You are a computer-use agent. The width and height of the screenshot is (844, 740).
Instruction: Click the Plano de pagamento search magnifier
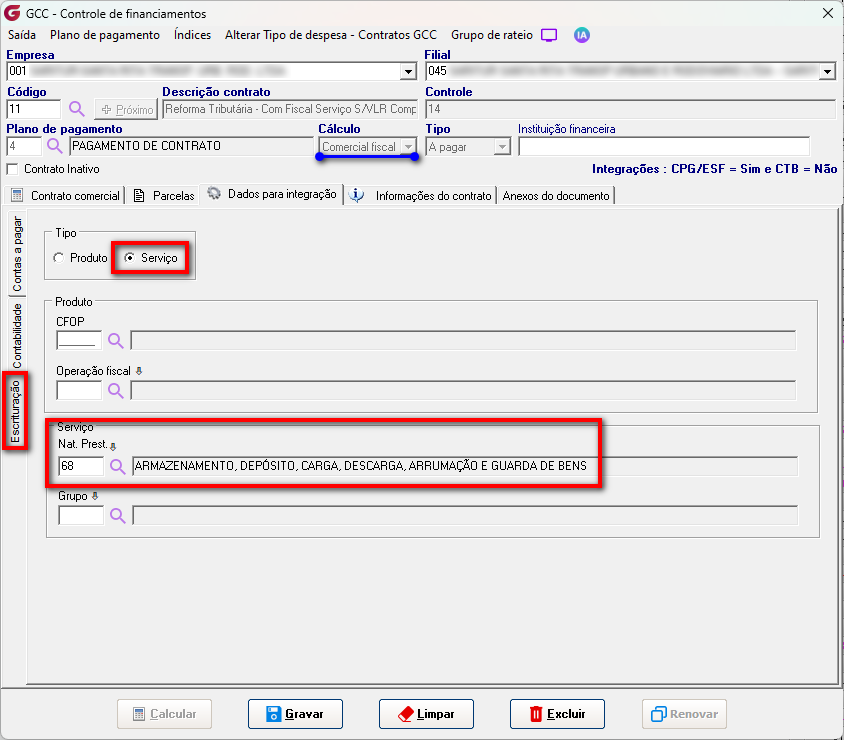pos(54,146)
